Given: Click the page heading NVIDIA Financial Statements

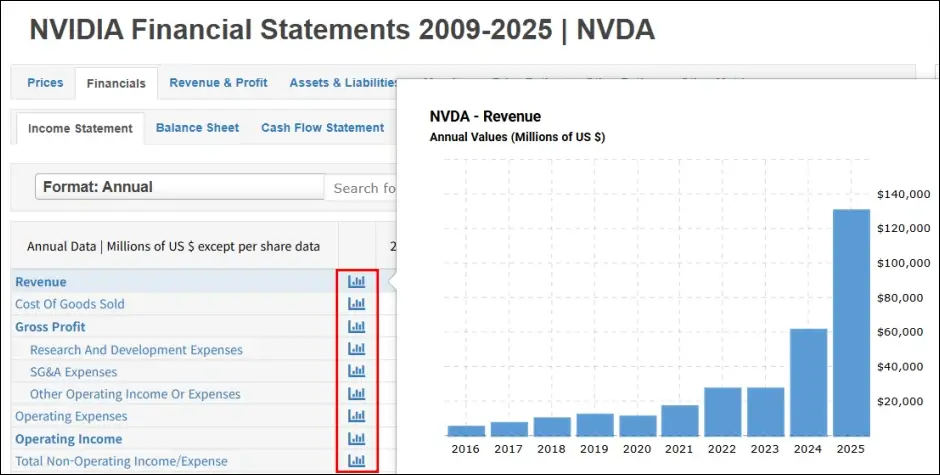Looking at the screenshot, I should point(342,29).
